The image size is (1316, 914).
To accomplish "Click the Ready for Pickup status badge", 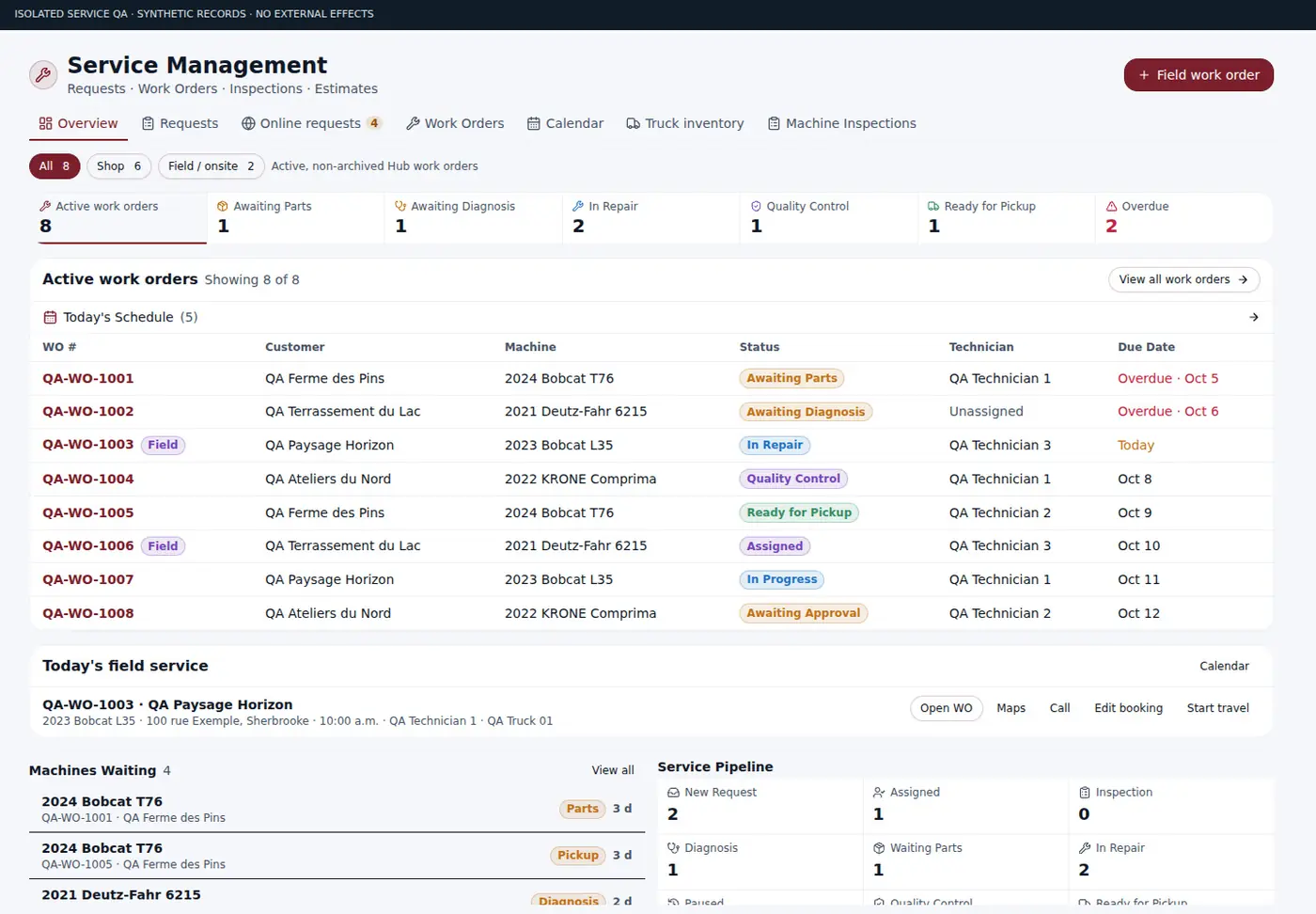I will coord(799,512).
